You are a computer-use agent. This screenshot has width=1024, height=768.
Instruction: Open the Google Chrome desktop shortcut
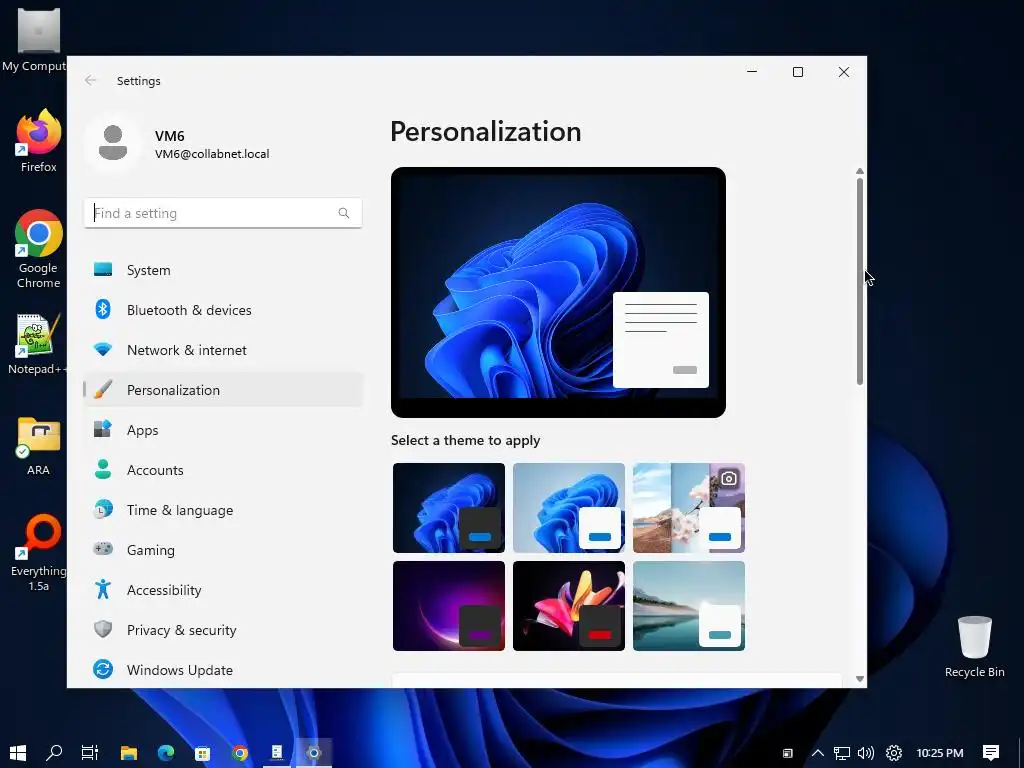tap(39, 249)
